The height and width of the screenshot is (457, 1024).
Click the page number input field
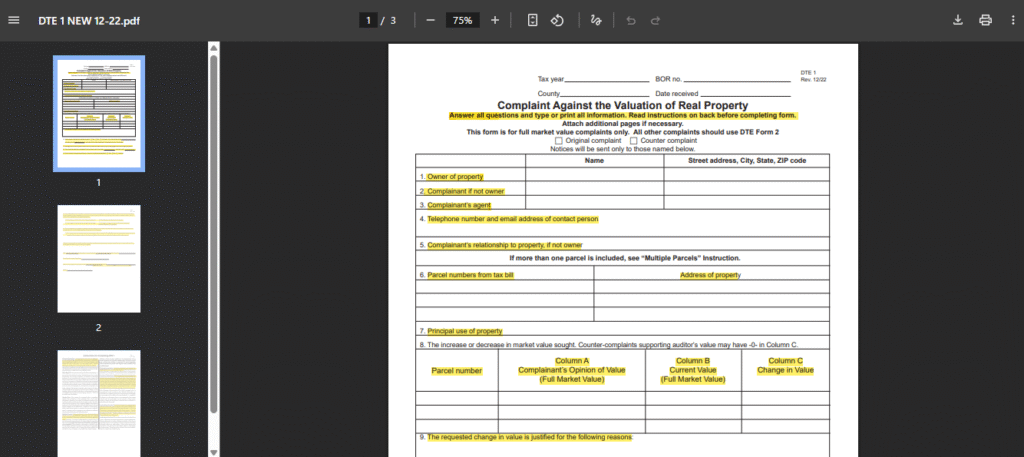[368, 20]
